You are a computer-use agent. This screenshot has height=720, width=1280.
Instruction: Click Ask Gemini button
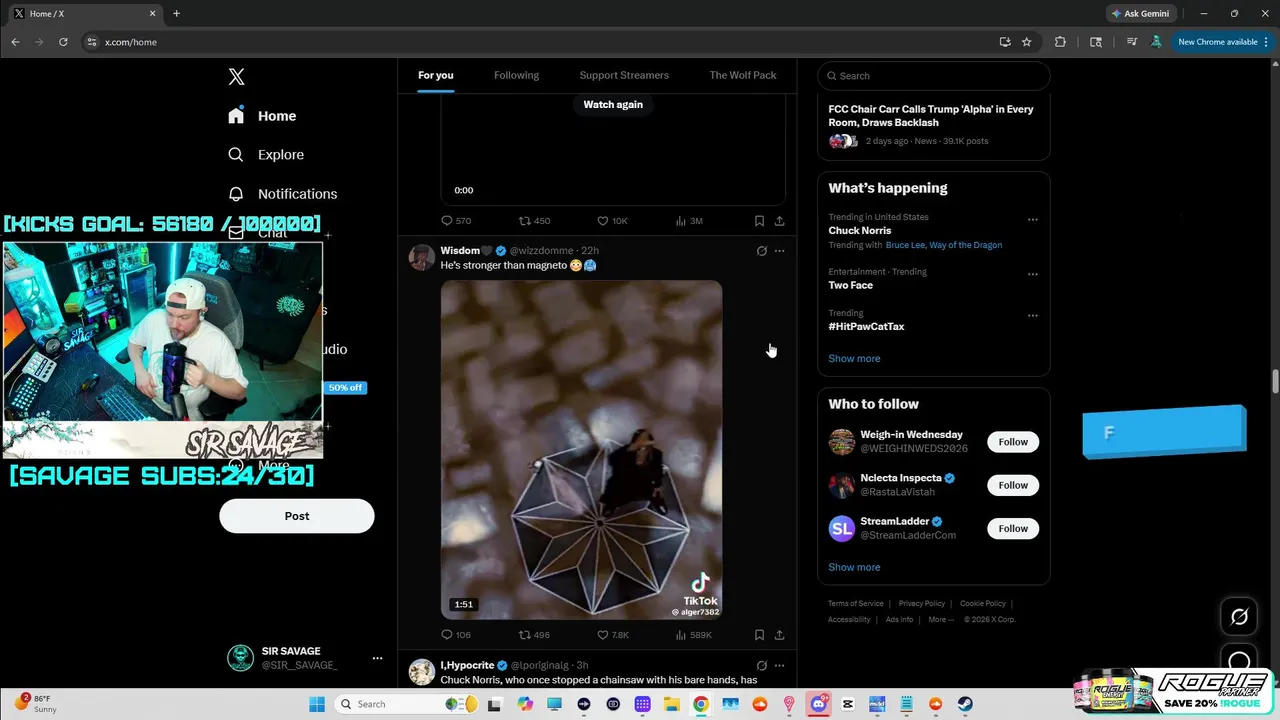click(1139, 14)
